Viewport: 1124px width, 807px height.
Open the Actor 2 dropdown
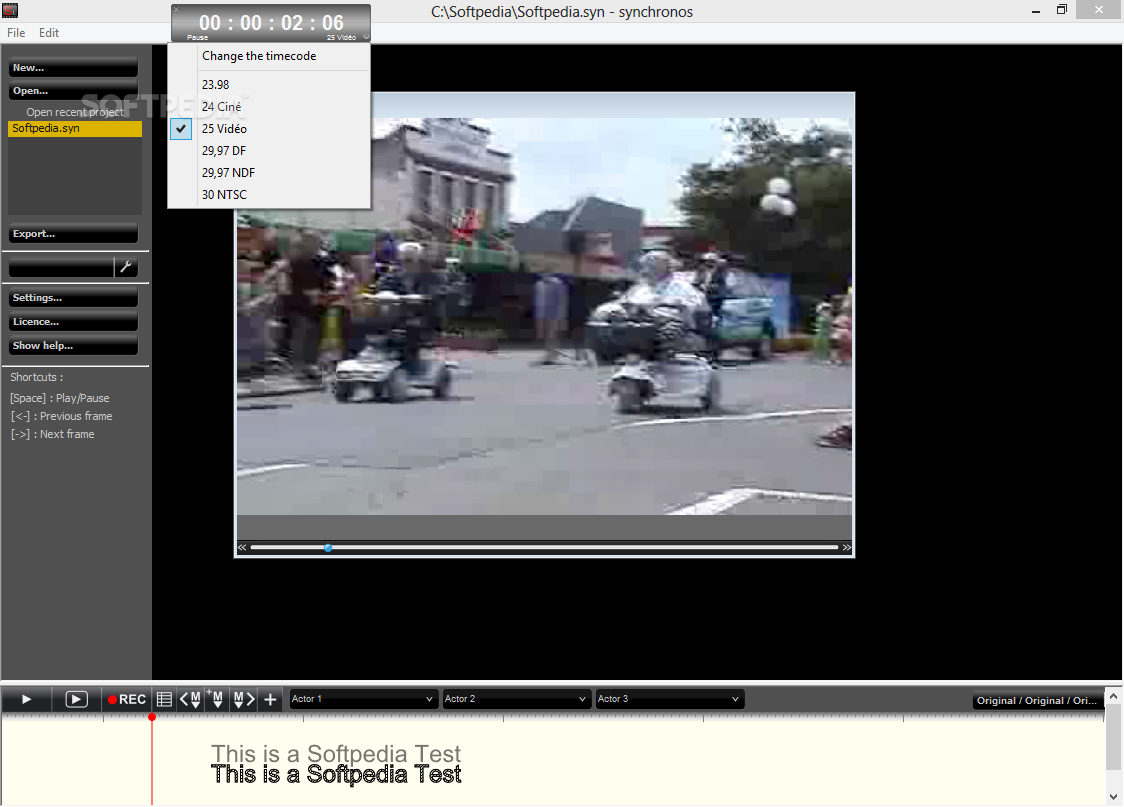tap(515, 699)
